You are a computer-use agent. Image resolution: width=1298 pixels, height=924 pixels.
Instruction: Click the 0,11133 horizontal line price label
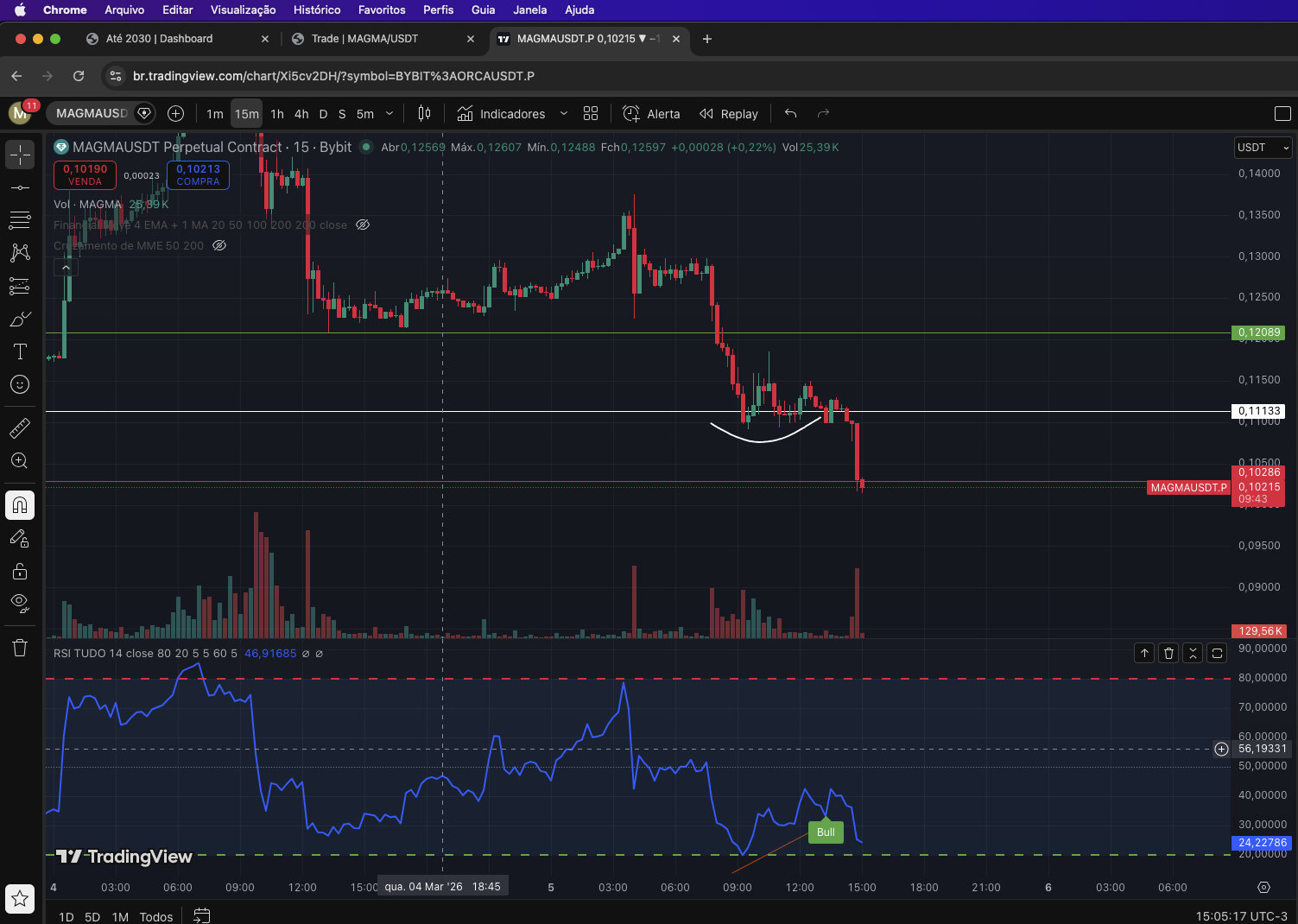[1259, 411]
